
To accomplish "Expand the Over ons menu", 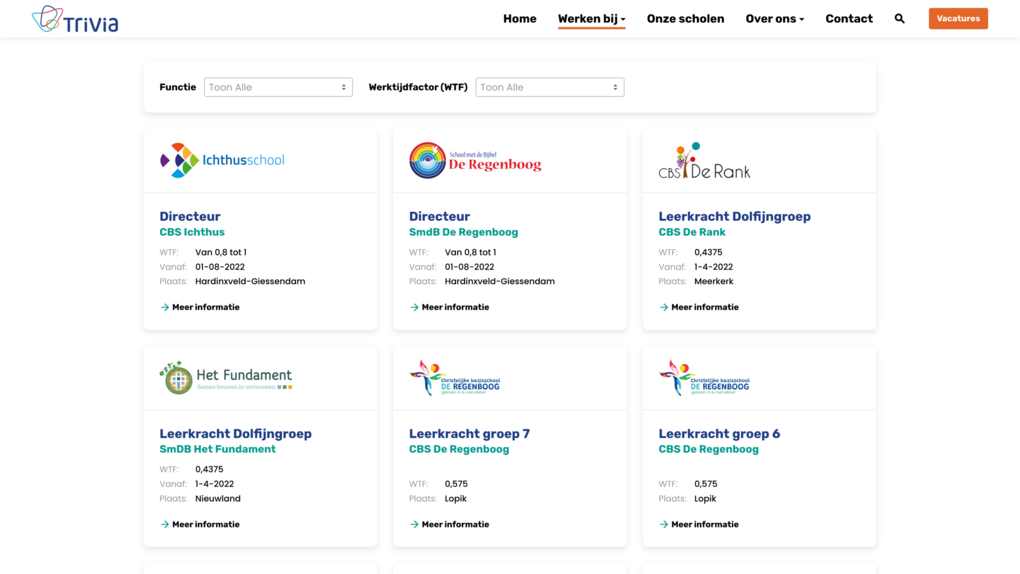I will pyautogui.click(x=774, y=19).
